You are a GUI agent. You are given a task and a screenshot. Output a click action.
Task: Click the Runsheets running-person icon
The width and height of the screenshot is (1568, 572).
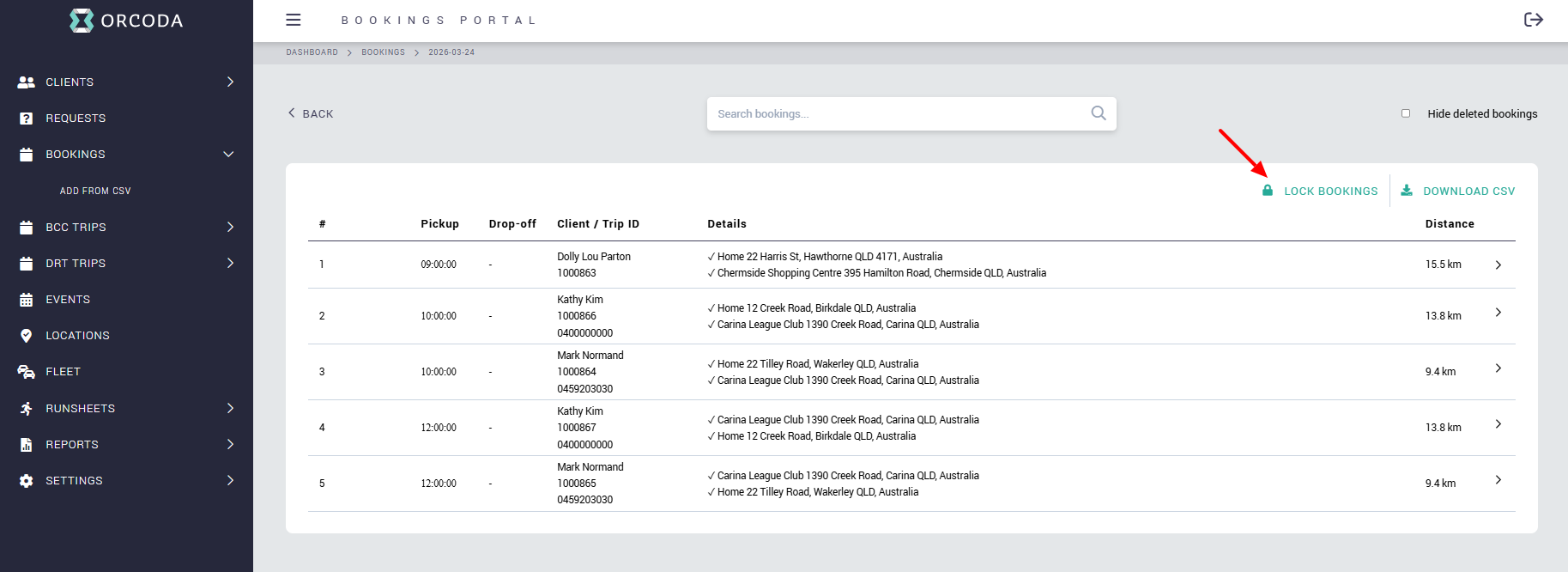27,409
